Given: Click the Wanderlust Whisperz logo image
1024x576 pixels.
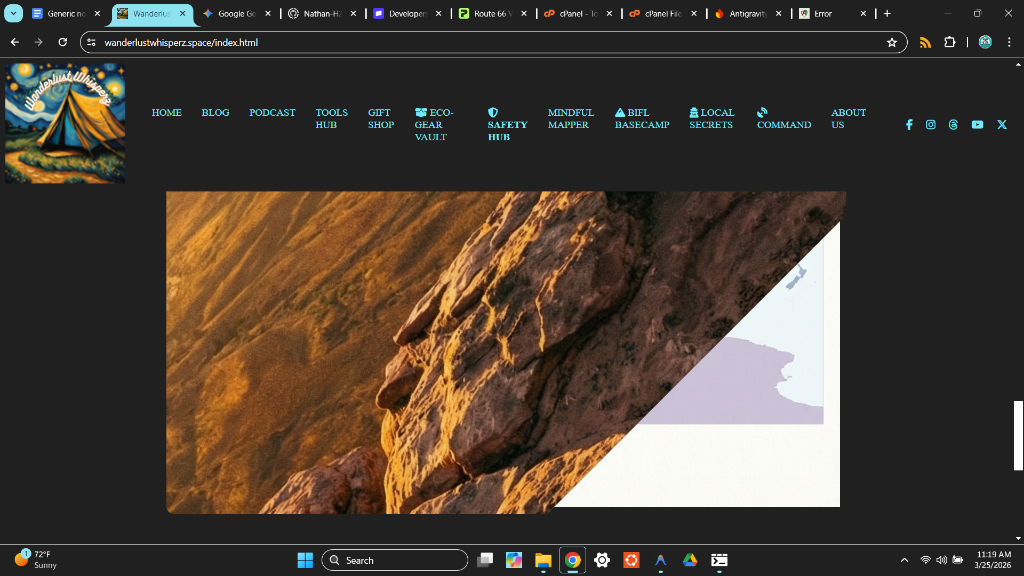Looking at the screenshot, I should tap(65, 123).
